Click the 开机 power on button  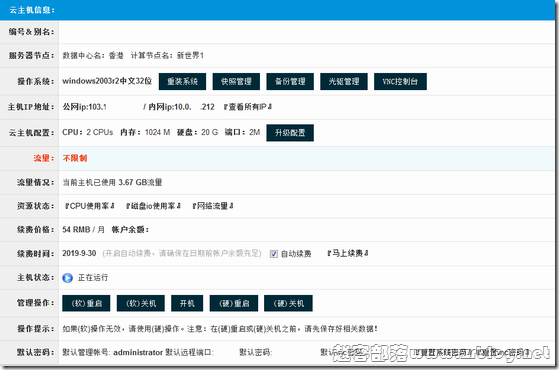pos(187,303)
